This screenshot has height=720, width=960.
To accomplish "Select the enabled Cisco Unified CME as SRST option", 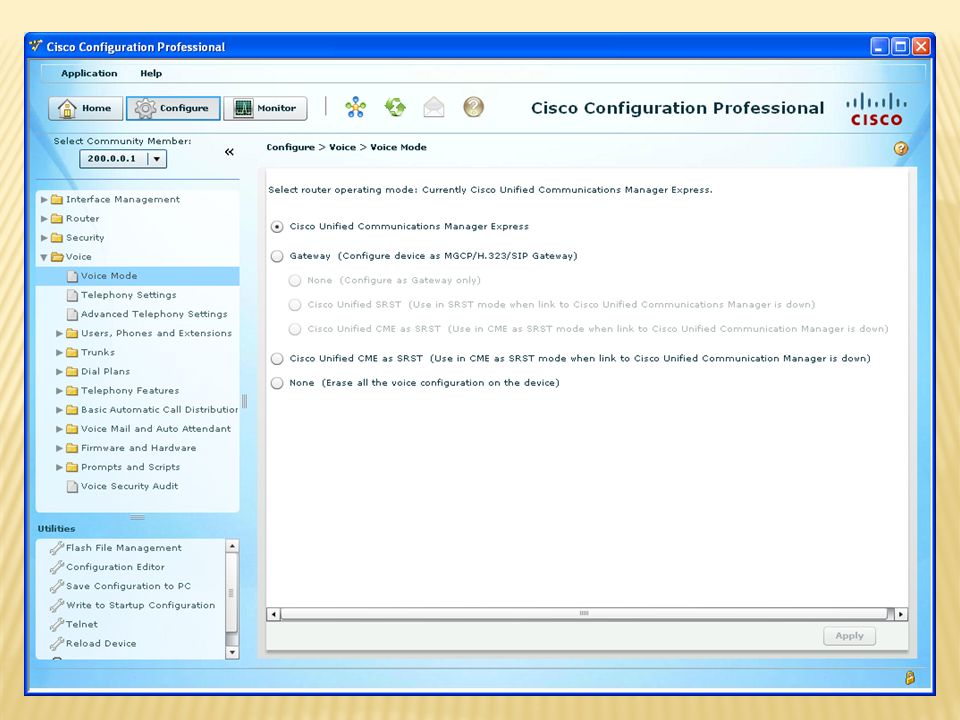I will (277, 358).
